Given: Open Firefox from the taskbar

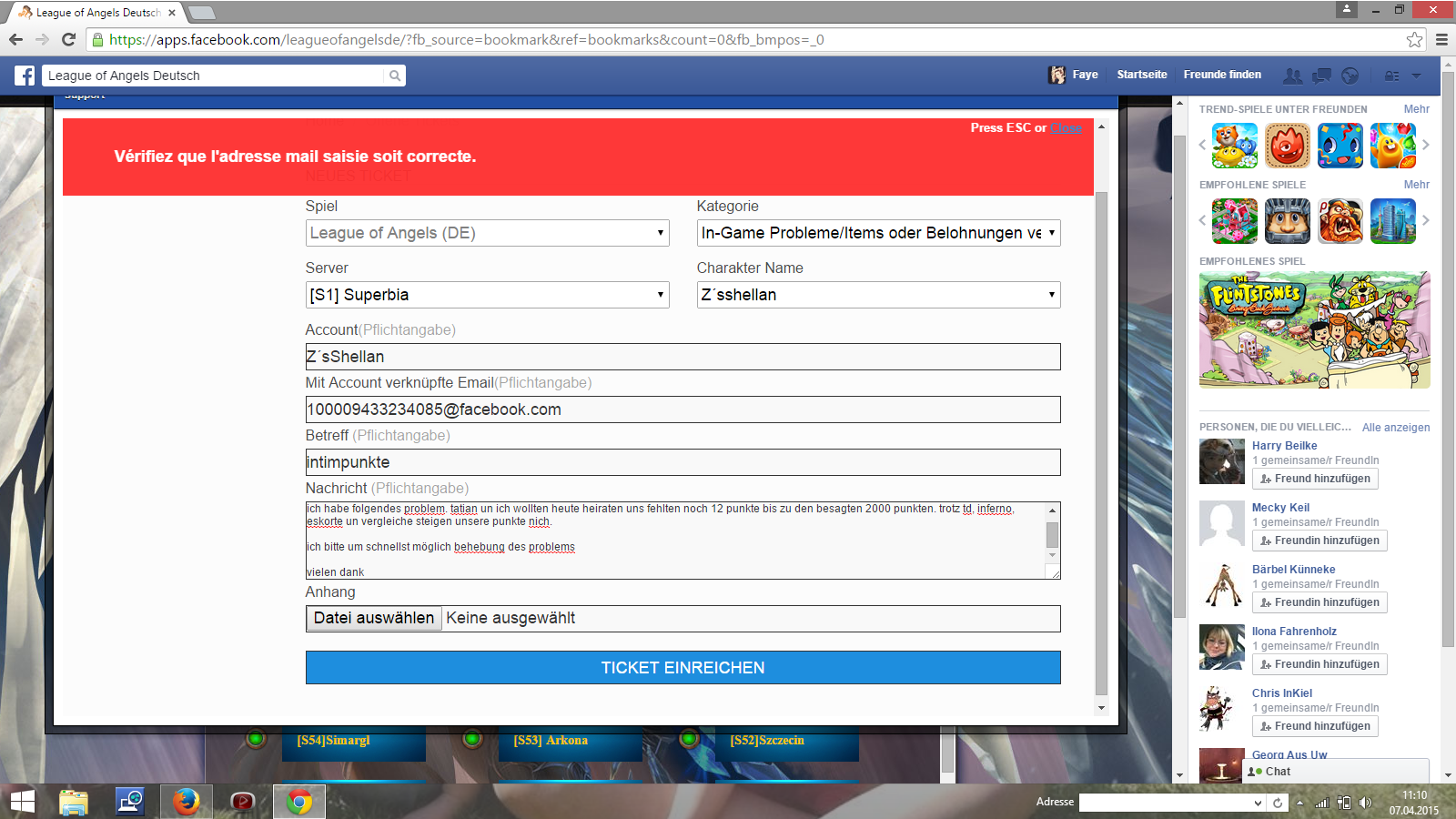Looking at the screenshot, I should pyautogui.click(x=187, y=802).
